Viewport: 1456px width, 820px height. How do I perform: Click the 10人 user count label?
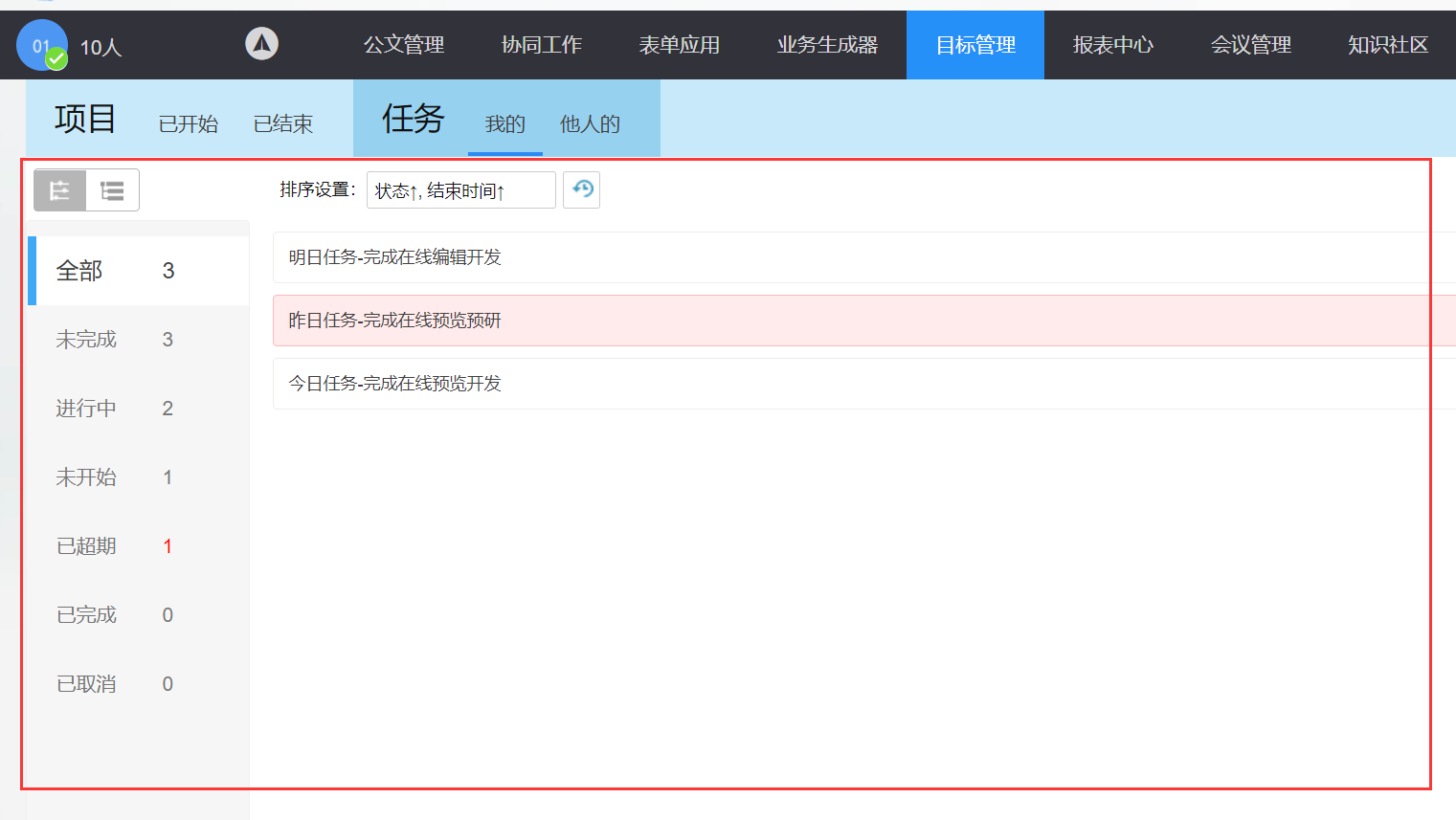[x=101, y=48]
